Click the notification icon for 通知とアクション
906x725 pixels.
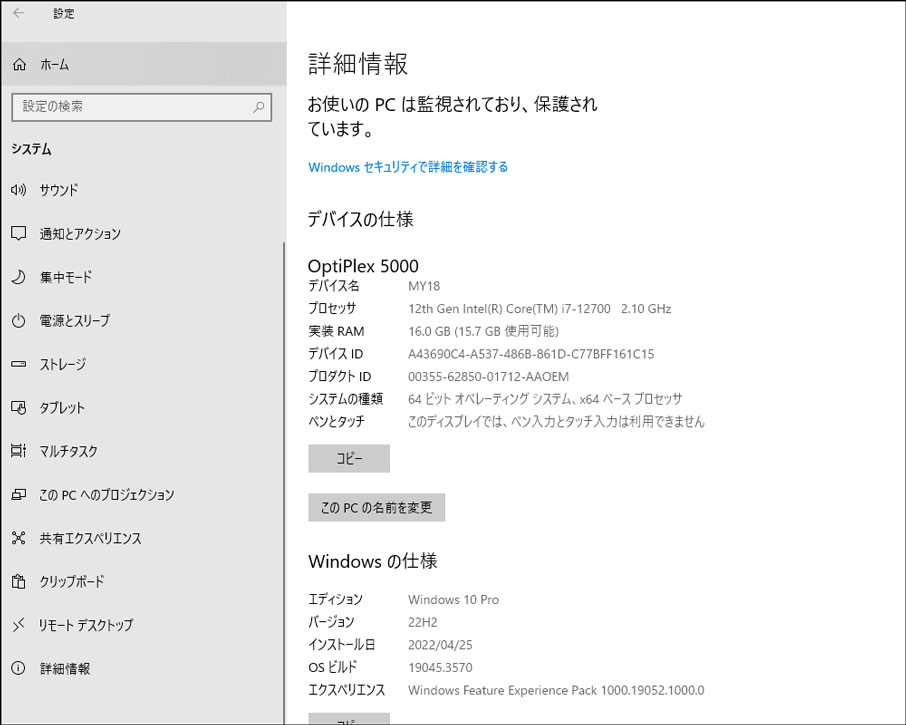[x=18, y=233]
